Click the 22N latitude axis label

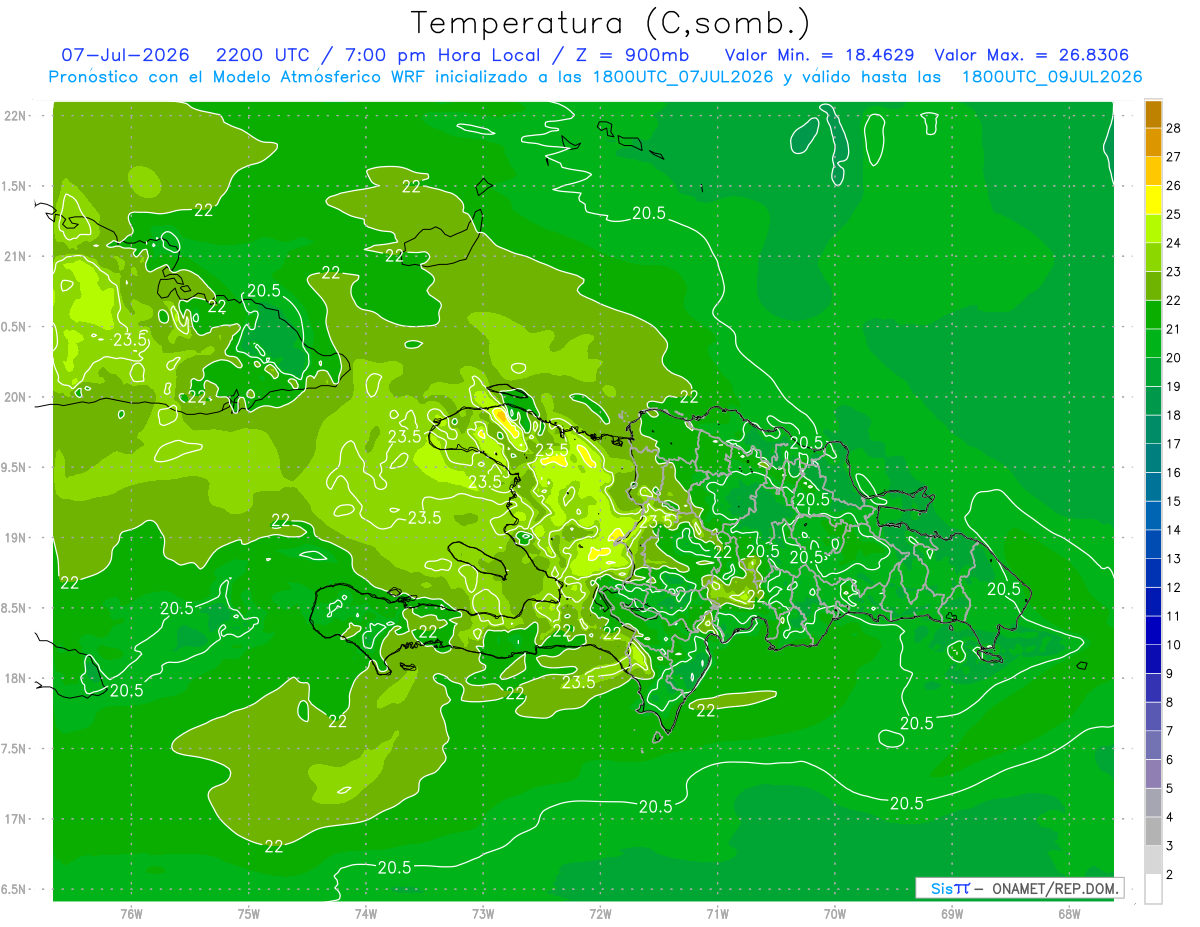(x=15, y=116)
